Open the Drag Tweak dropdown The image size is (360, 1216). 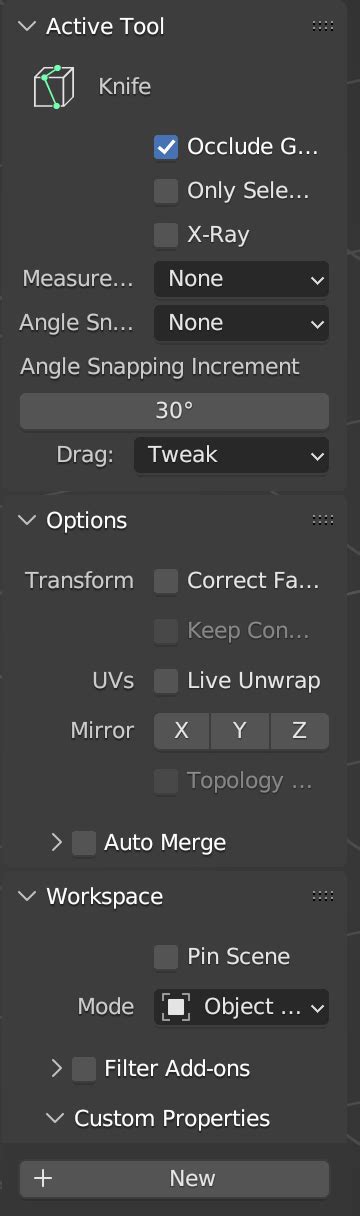[x=231, y=455]
